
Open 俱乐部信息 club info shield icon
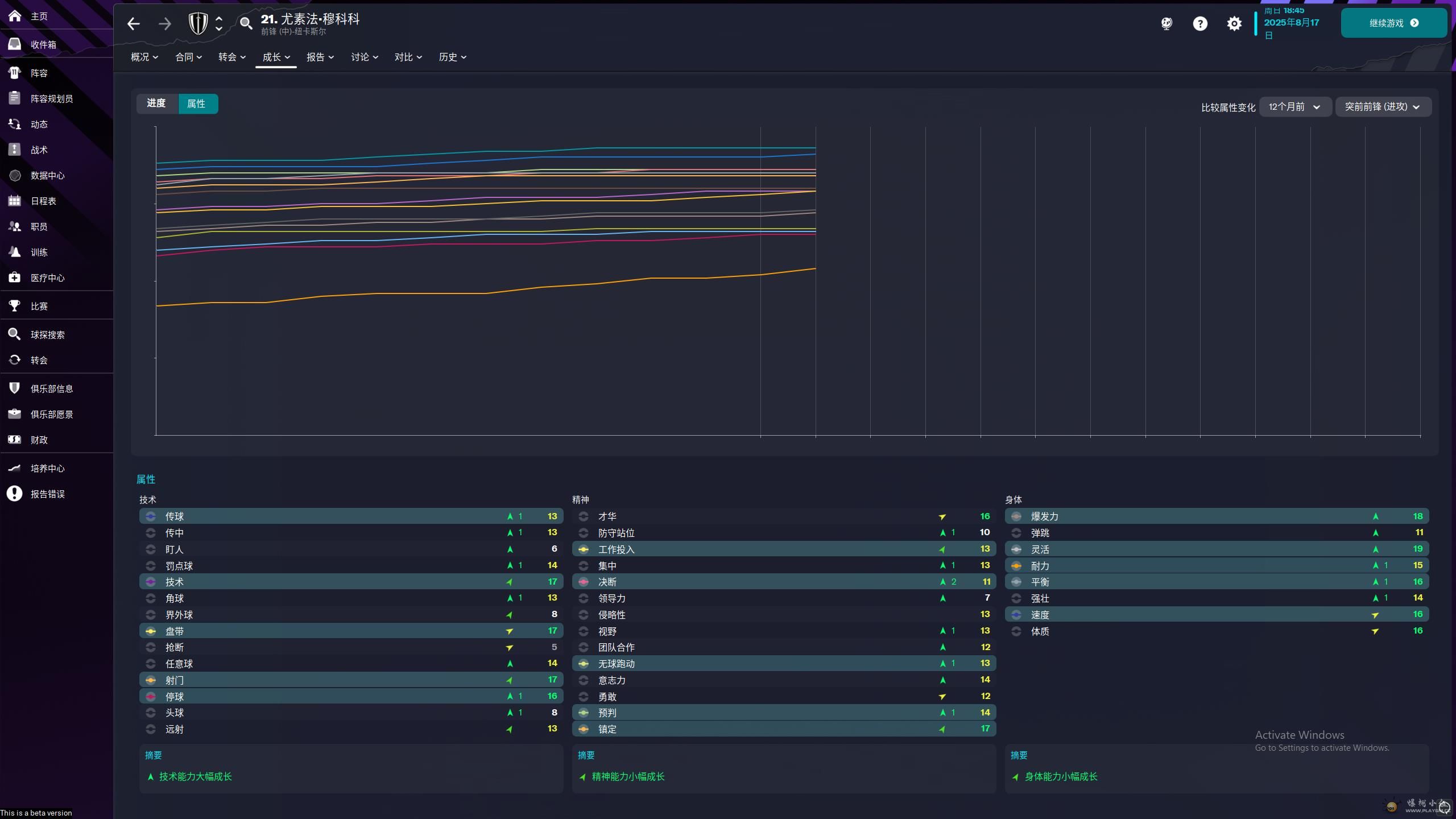click(x=15, y=388)
